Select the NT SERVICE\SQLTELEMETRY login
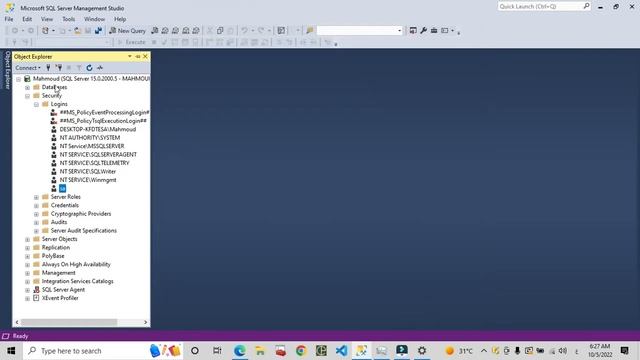 pyautogui.click(x=94, y=163)
